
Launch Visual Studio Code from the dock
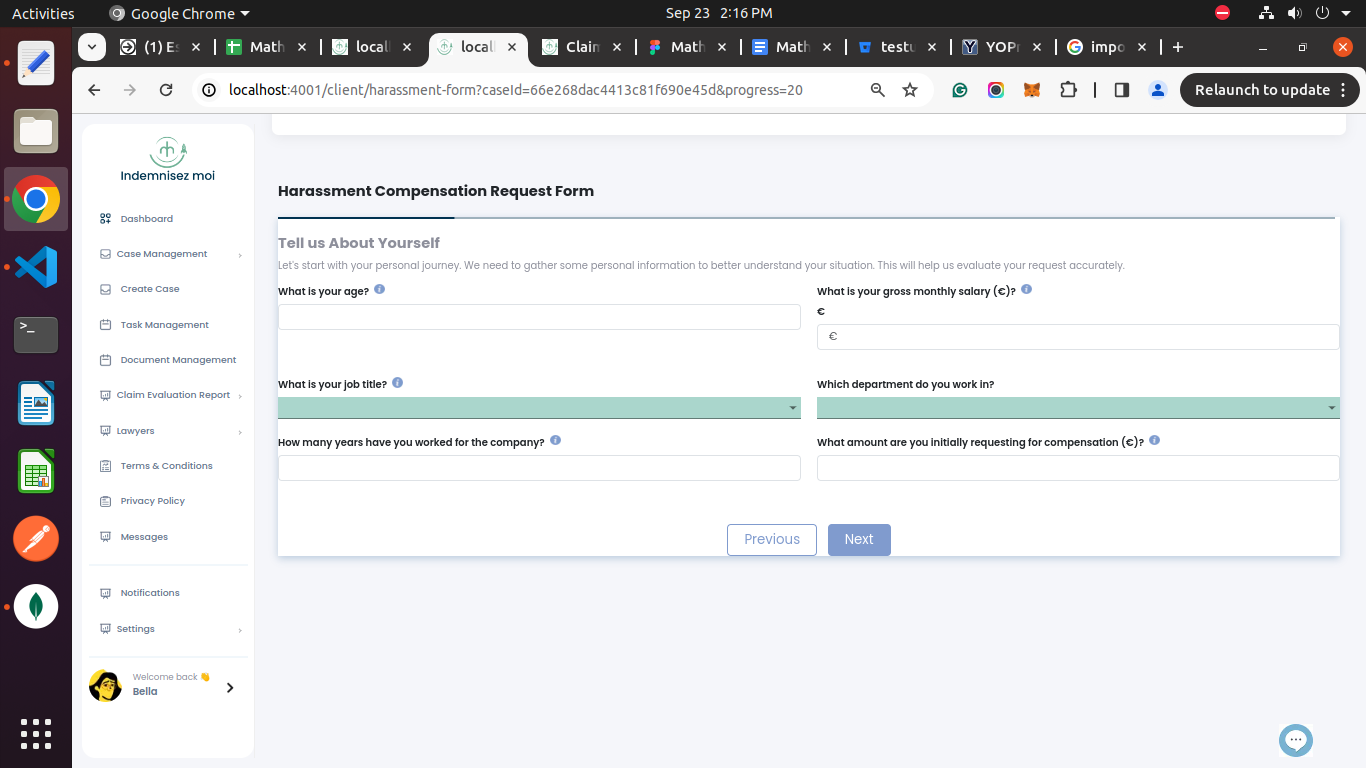click(36, 267)
